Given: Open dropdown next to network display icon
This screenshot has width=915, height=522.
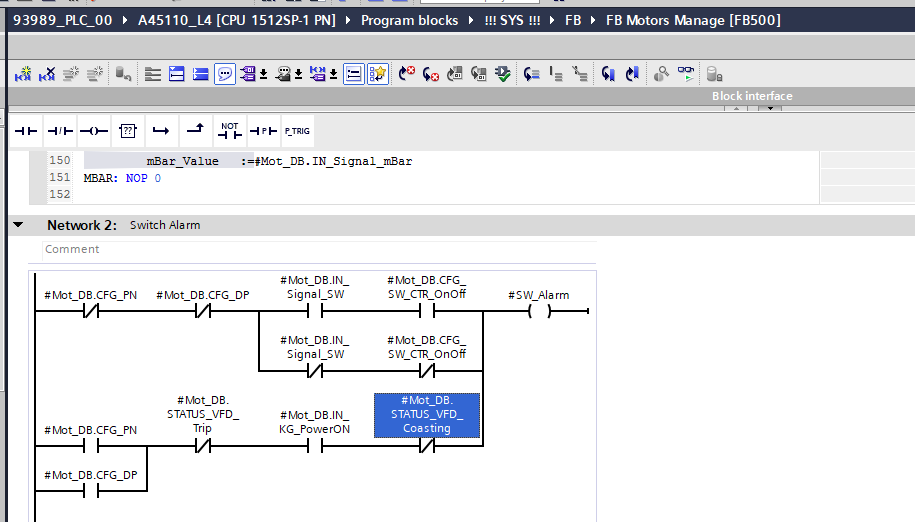Looking at the screenshot, I should pos(334,75).
